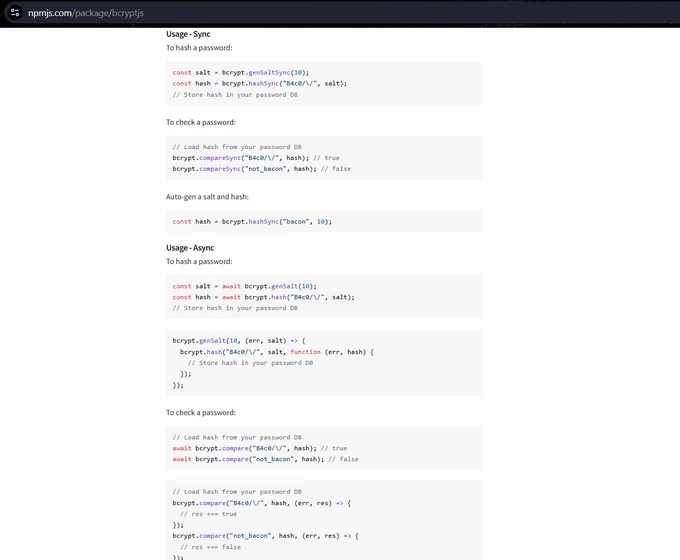
Task: Click bcrypt.compare("not_bacon", hash, (err, res) line
Action: coord(265,536)
